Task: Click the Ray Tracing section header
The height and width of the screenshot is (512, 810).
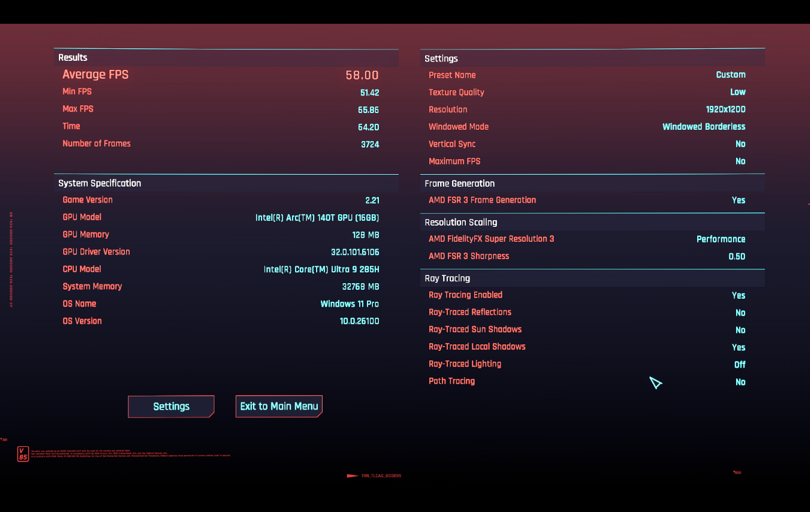Action: pos(447,279)
